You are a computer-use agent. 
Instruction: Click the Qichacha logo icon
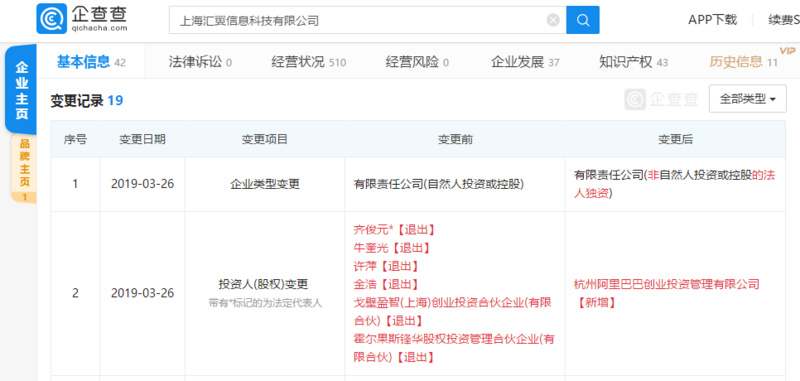tap(52, 19)
